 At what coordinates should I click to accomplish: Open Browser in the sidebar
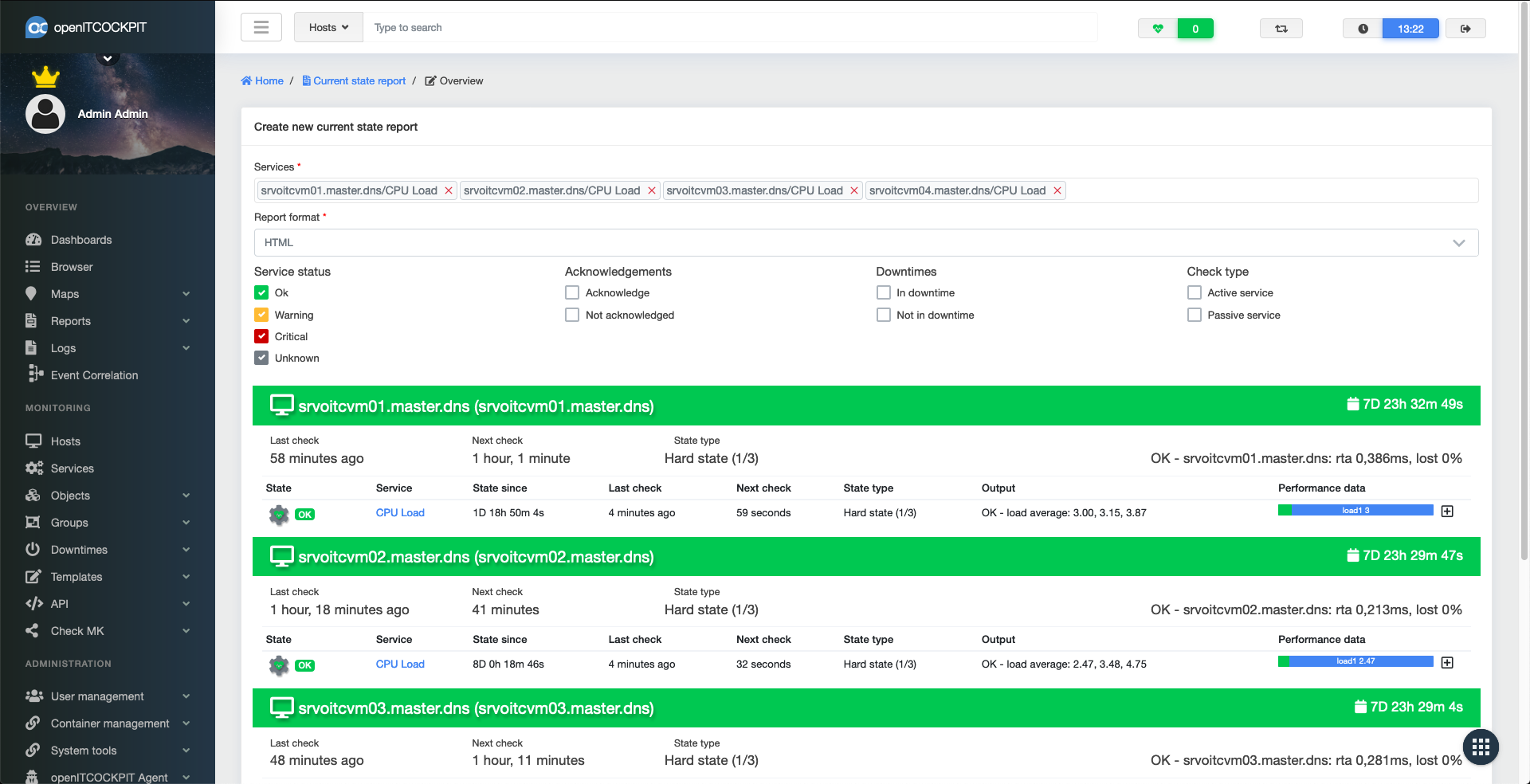[108, 267]
